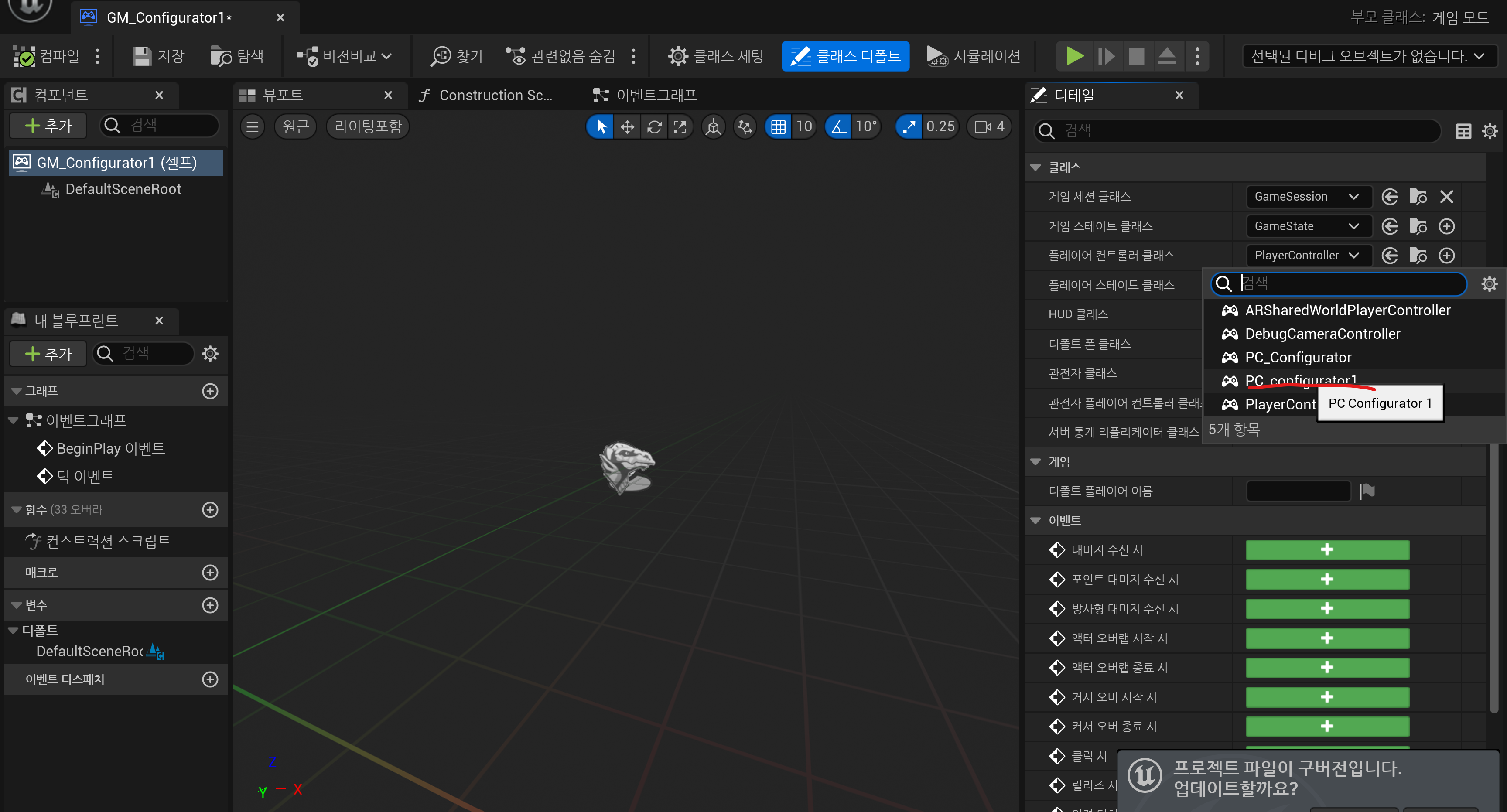Add 액터 오버랩 시작 시 event
This screenshot has height=812, width=1507.
click(1327, 638)
